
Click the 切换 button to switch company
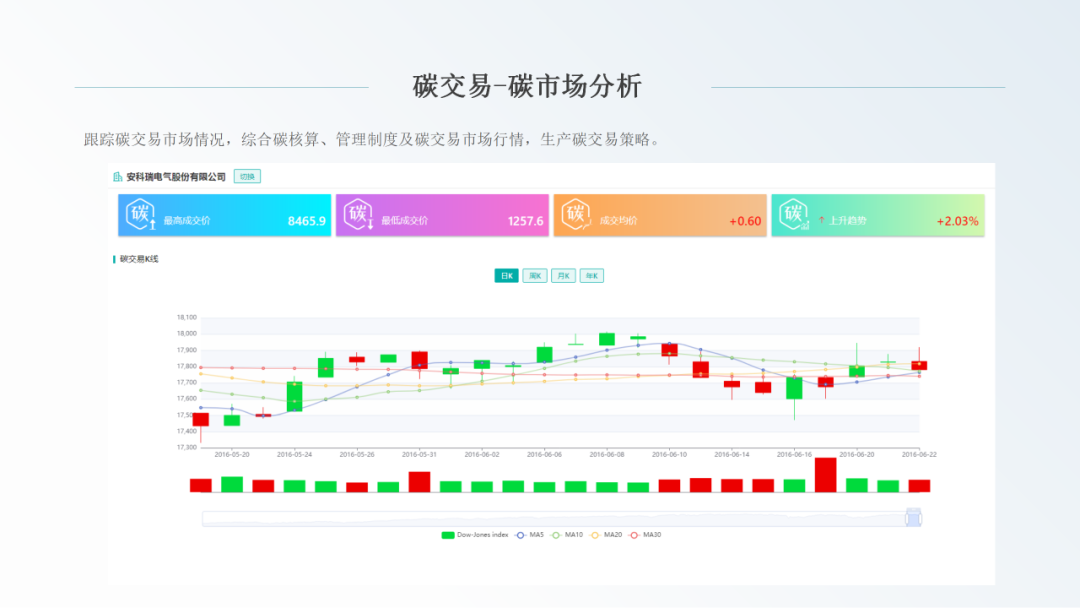click(247, 177)
